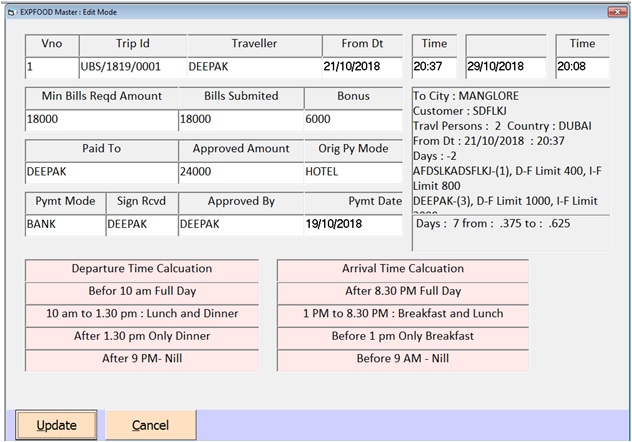Select the Vno field with value 1

52,67
